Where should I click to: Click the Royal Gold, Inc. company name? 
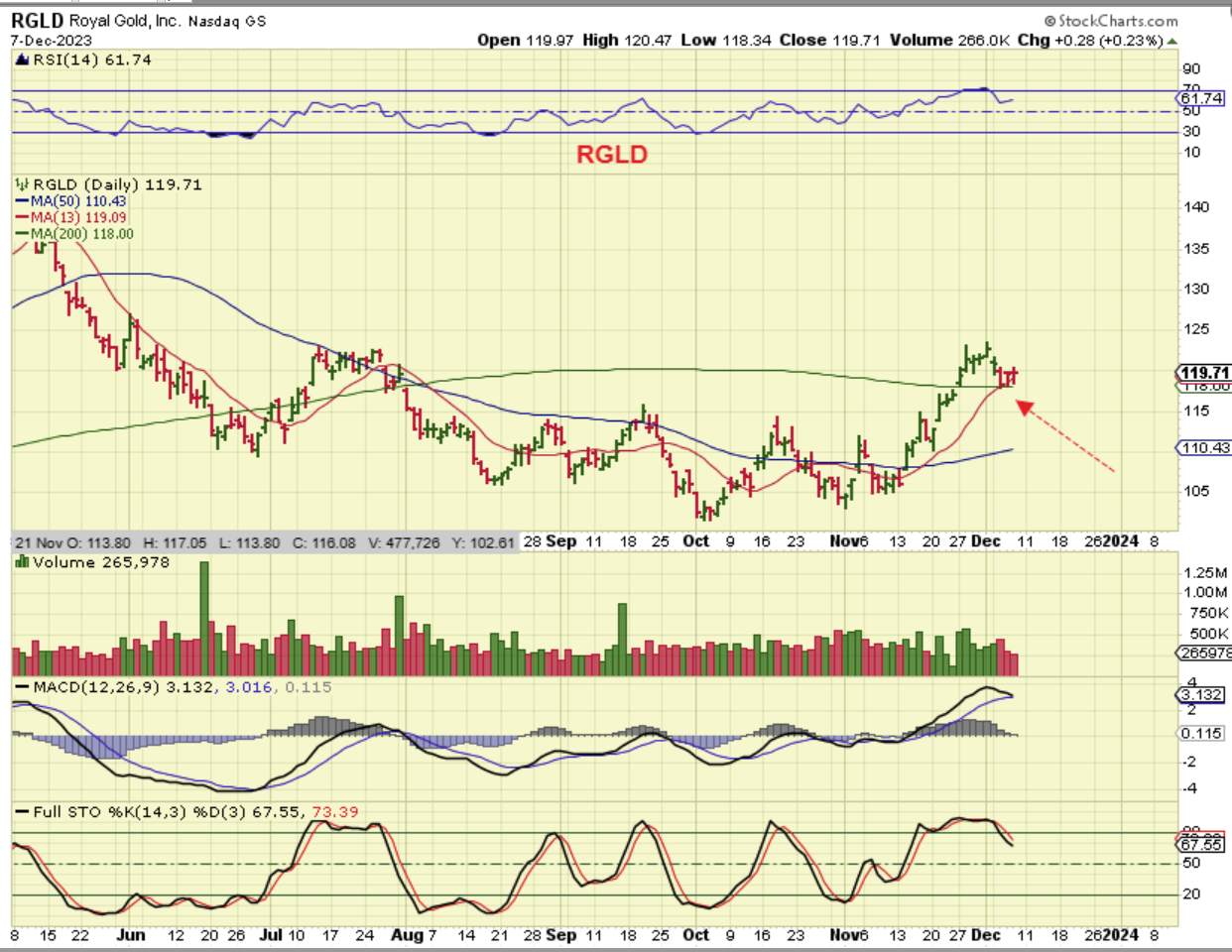[x=124, y=21]
